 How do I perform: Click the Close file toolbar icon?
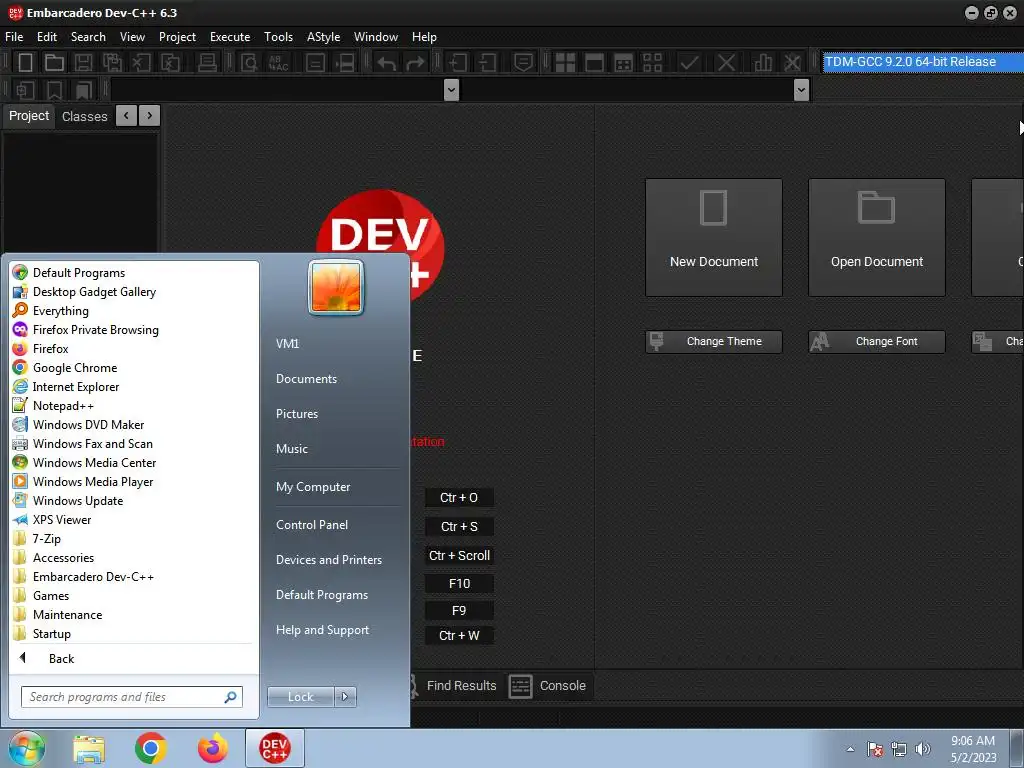(141, 63)
